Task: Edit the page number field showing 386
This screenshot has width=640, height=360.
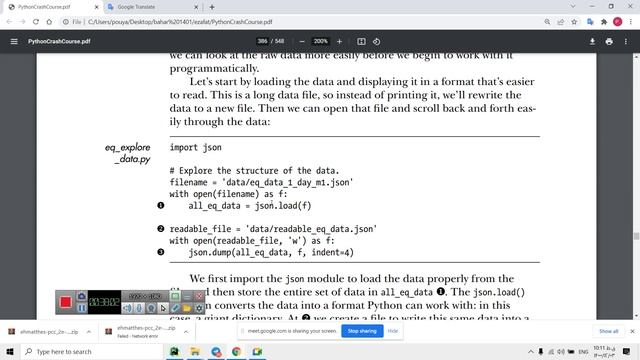Action: 262,41
